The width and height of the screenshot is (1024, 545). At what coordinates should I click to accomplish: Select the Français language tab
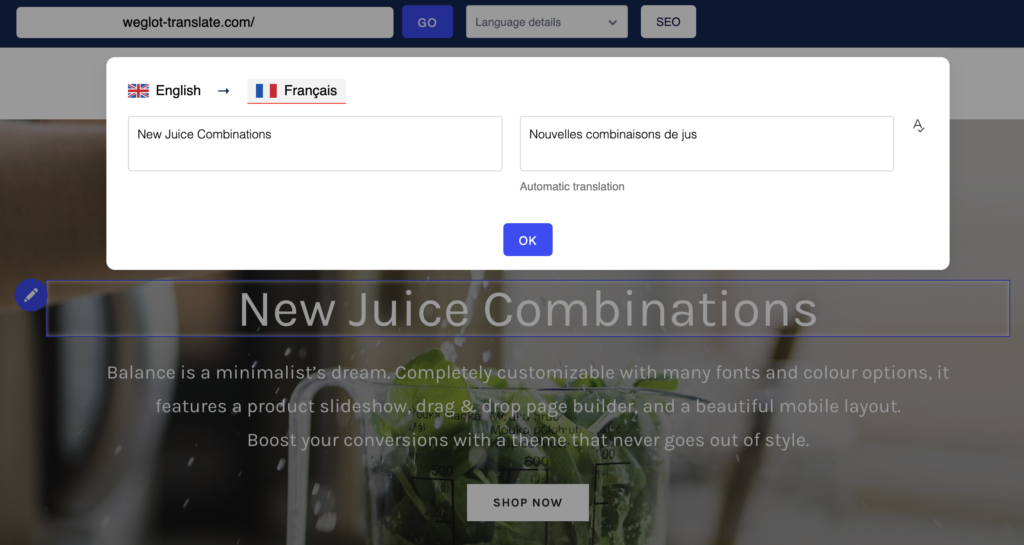296,91
